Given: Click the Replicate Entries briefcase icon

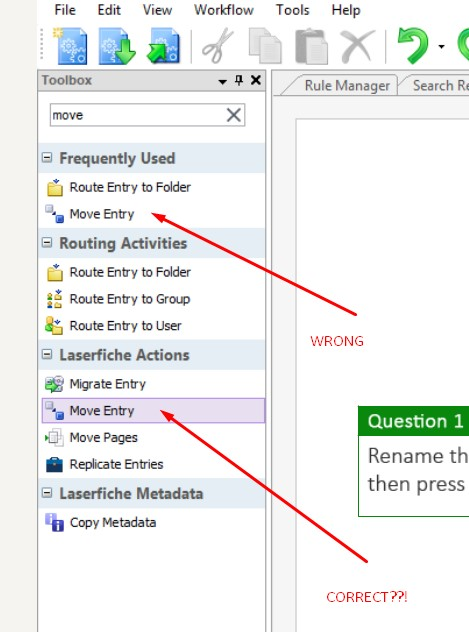Looking at the screenshot, I should coord(54,464).
